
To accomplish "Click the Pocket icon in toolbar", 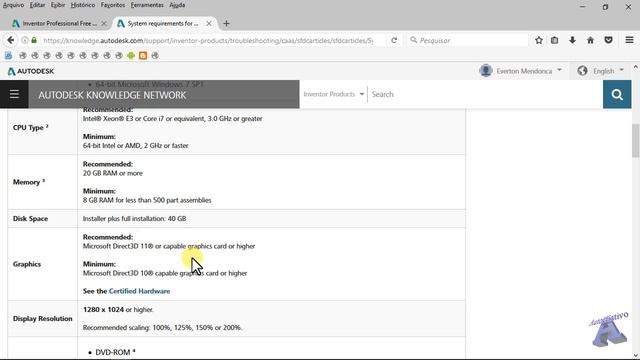I will pos(608,40).
